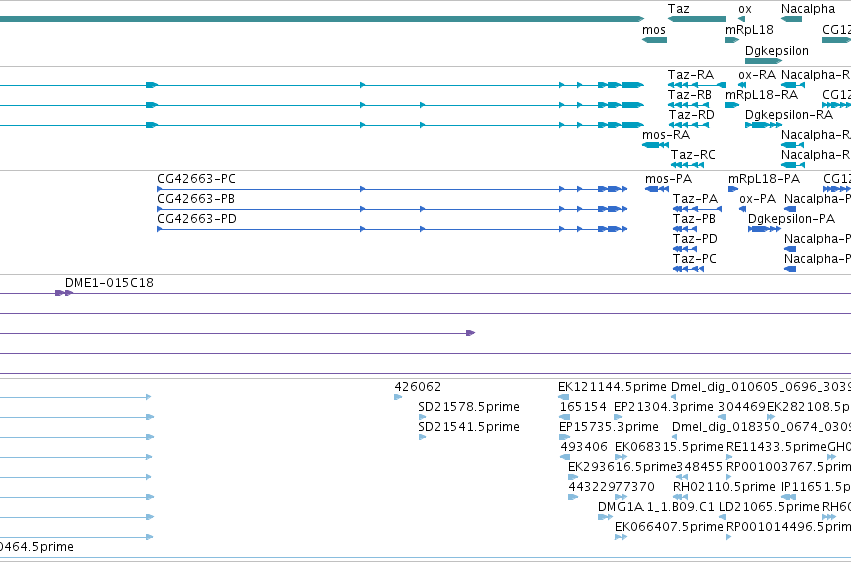Click the DMG1A.1_1.B09.C1 feature
Screen dimensions: 851x562
point(605,517)
